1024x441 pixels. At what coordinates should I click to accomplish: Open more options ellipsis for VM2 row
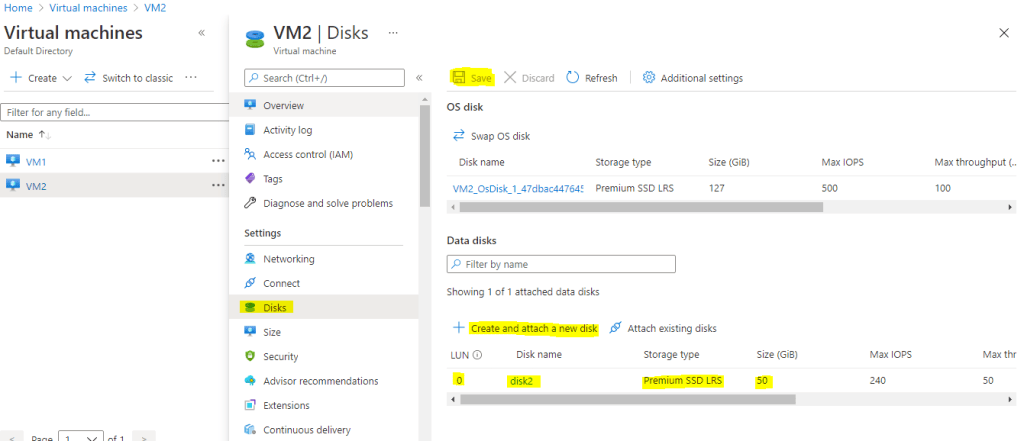tap(218, 186)
